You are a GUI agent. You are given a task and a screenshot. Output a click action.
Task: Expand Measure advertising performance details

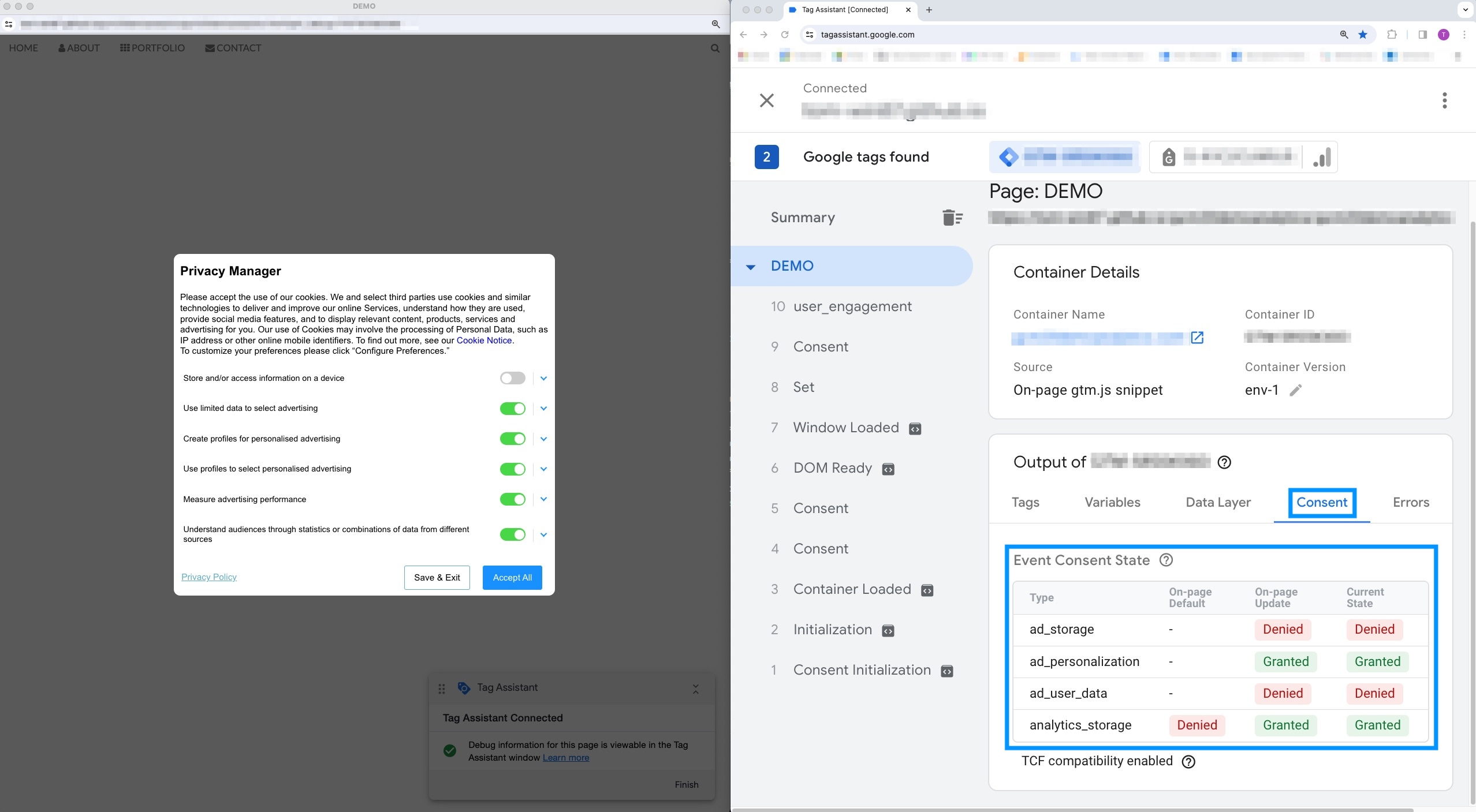tap(543, 499)
